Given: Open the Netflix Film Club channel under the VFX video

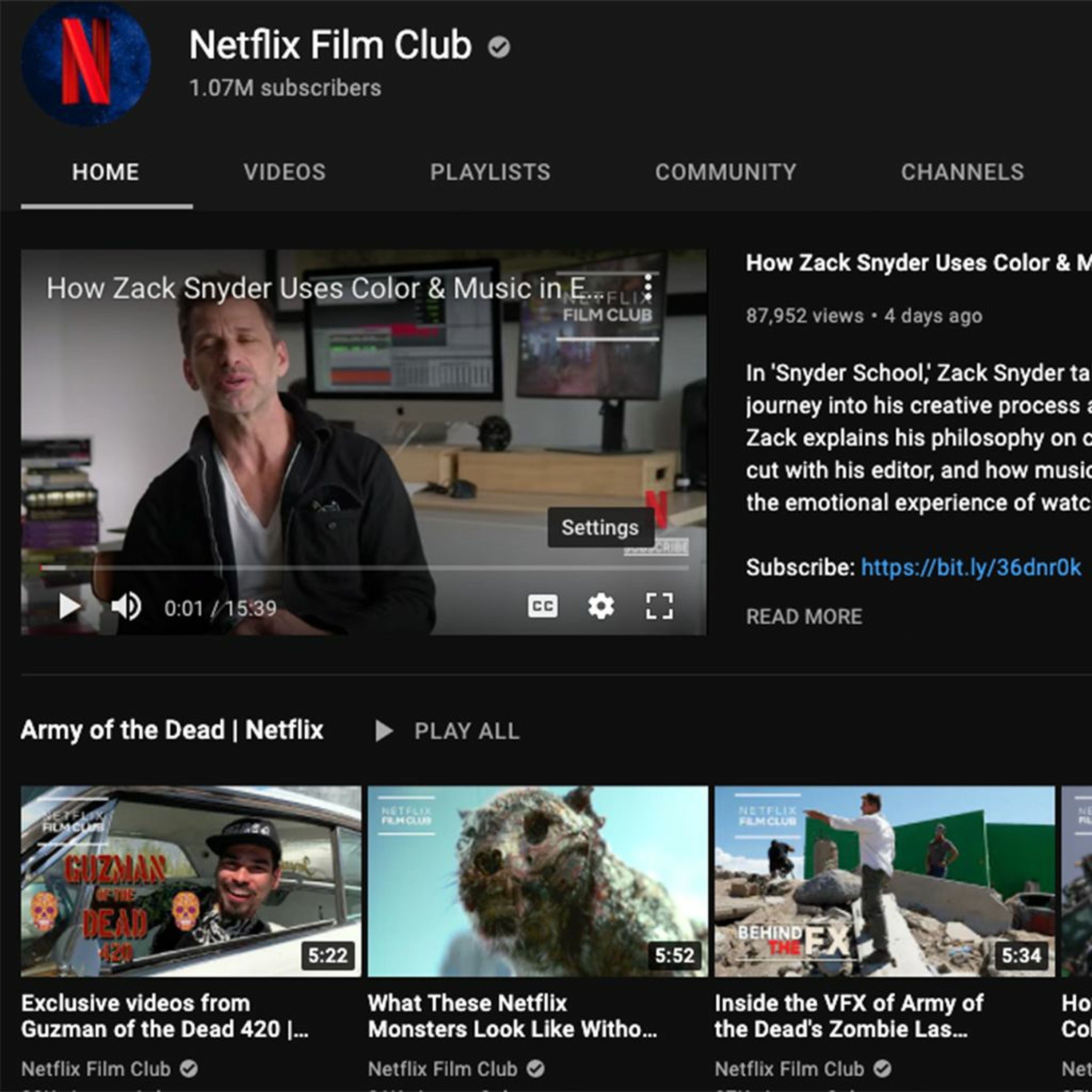Looking at the screenshot, I should coord(790,1069).
